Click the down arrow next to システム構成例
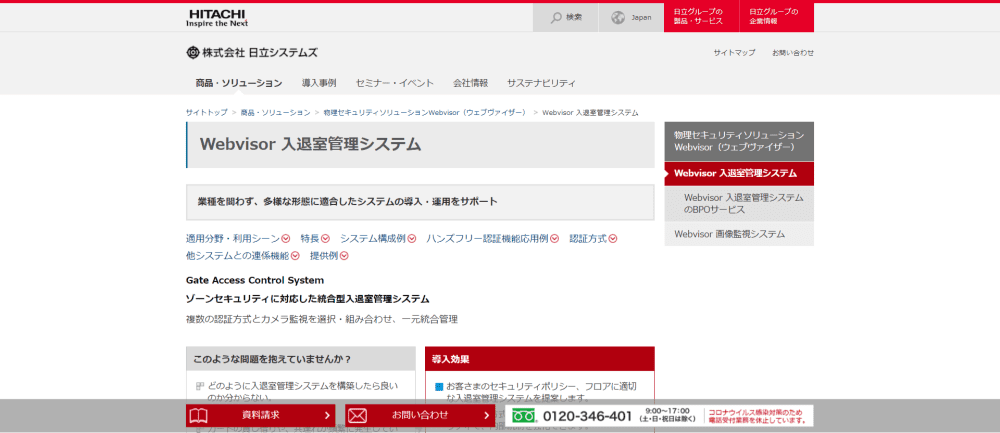1000x433 pixels. (x=412, y=239)
